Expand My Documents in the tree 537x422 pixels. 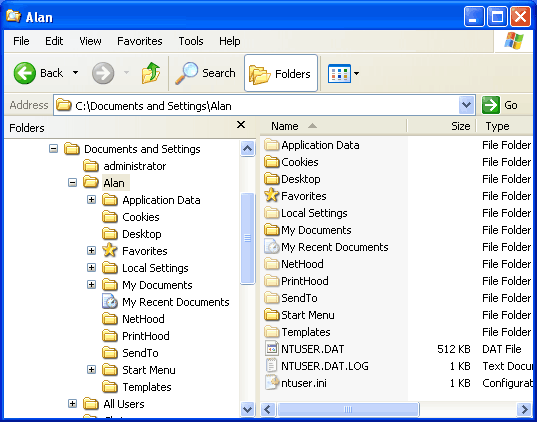tap(91, 285)
